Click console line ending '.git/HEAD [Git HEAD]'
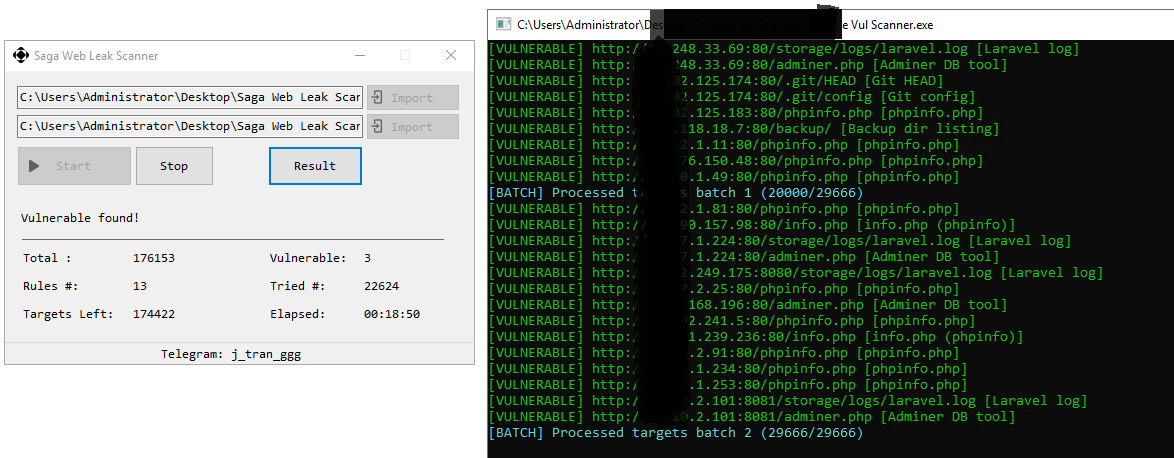The height and width of the screenshot is (458, 1174). [x=716, y=81]
